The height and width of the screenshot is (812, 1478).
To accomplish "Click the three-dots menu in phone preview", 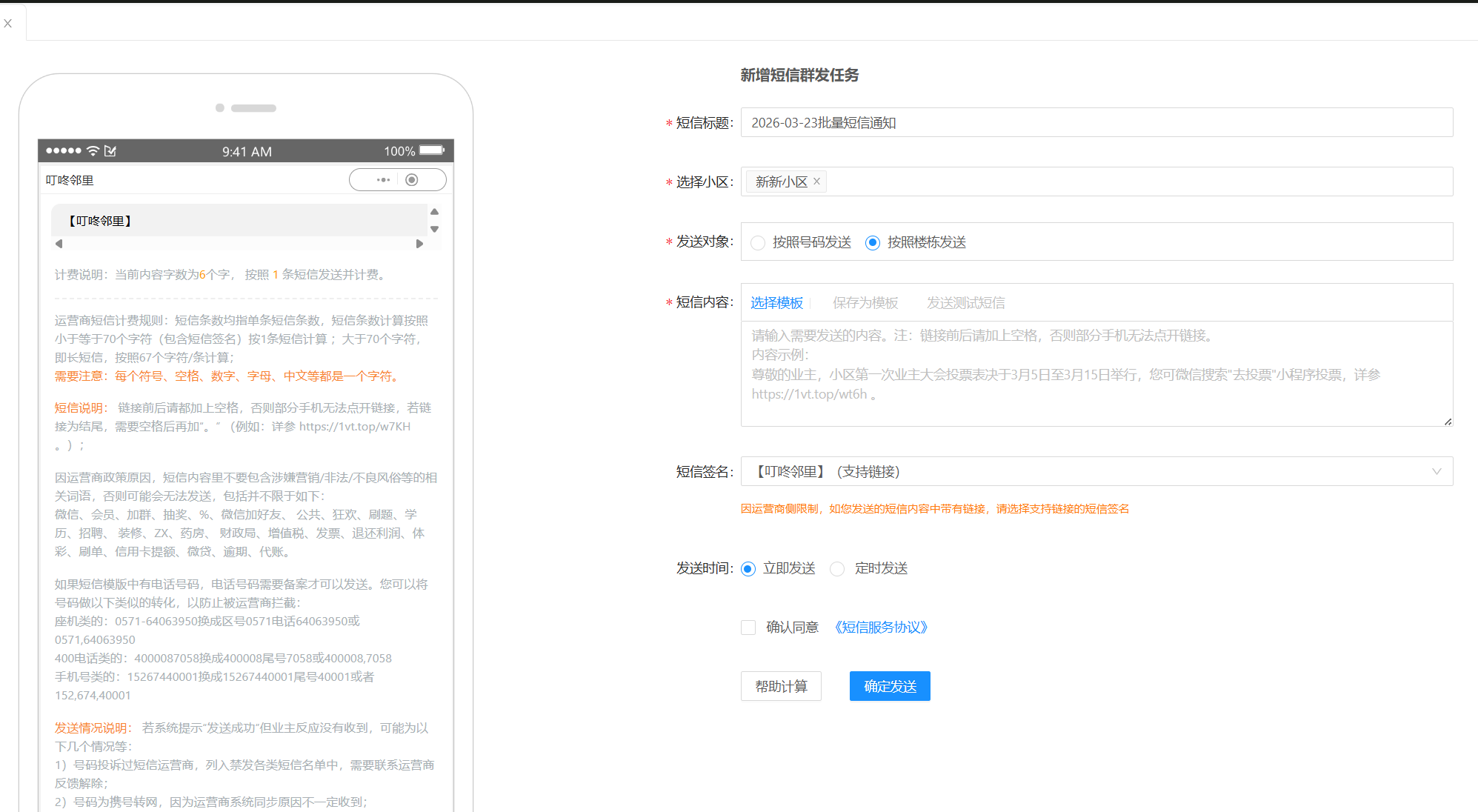I will pyautogui.click(x=382, y=180).
